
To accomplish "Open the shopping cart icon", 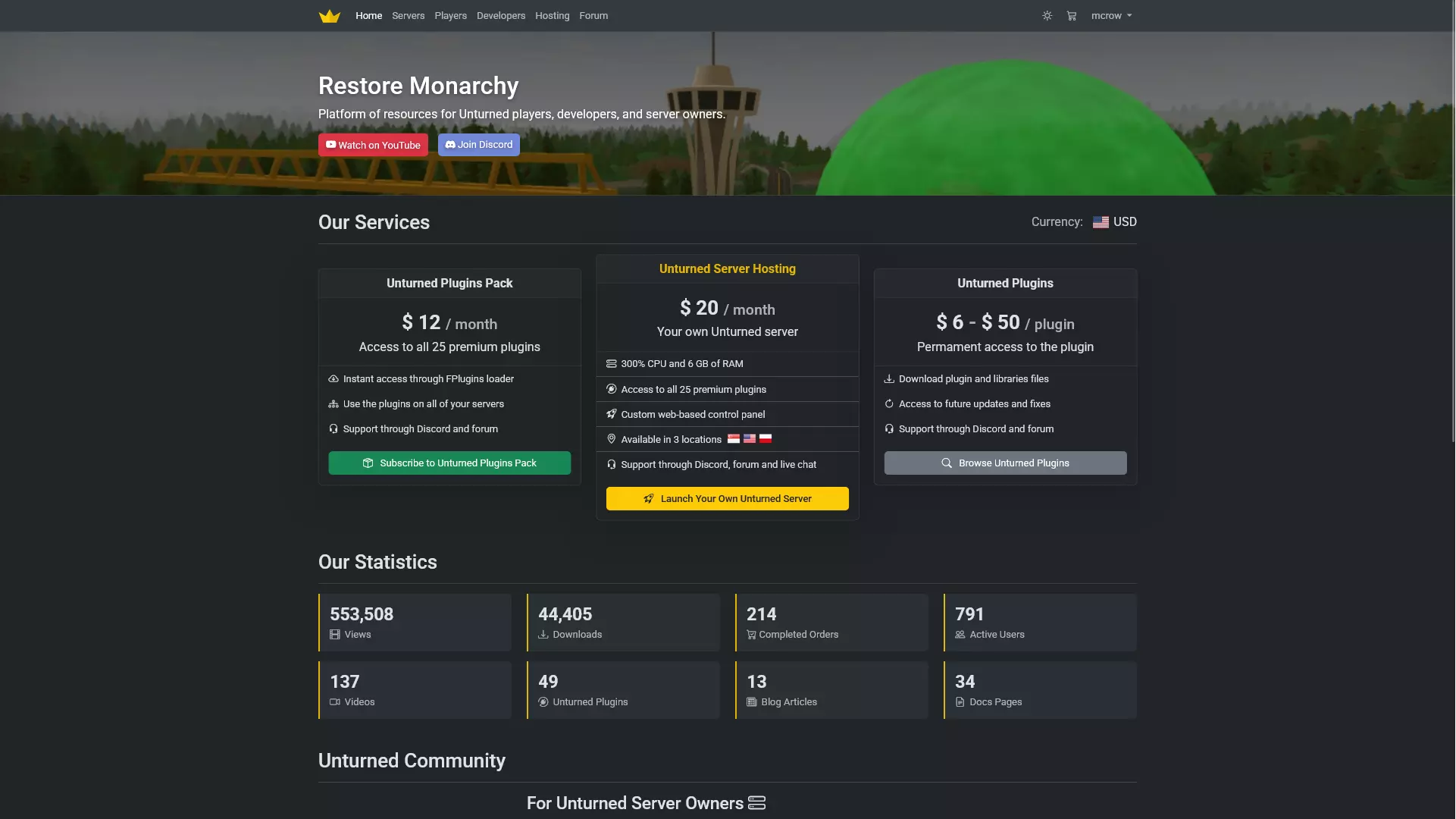I will (1071, 16).
